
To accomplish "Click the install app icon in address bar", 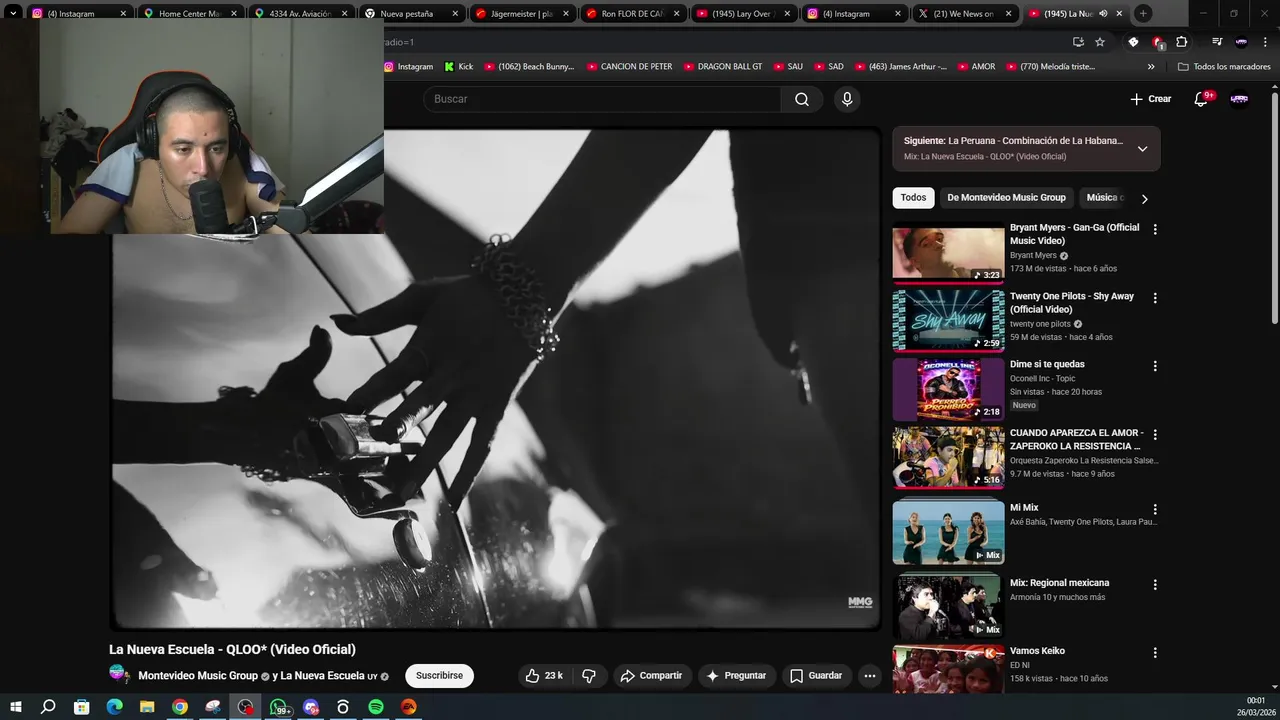I will (1078, 42).
